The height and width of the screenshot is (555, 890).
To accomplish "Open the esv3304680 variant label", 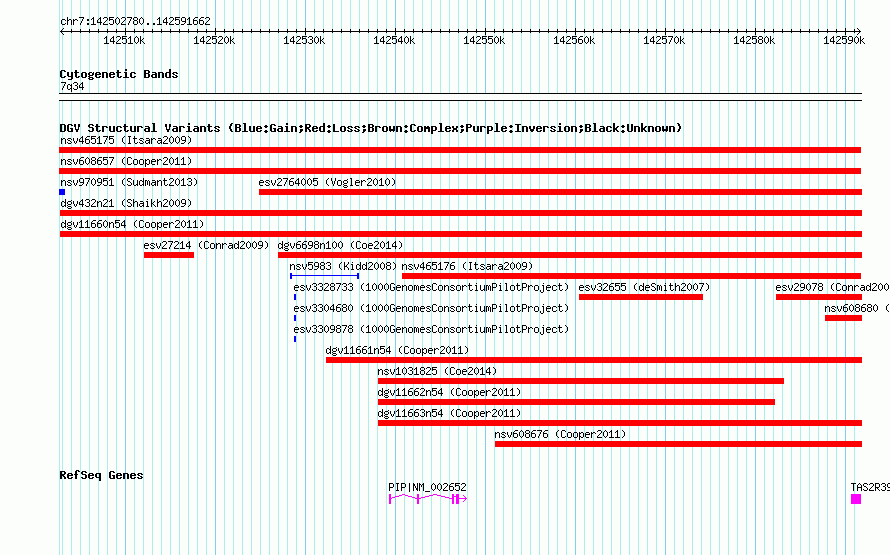I will 431,308.
